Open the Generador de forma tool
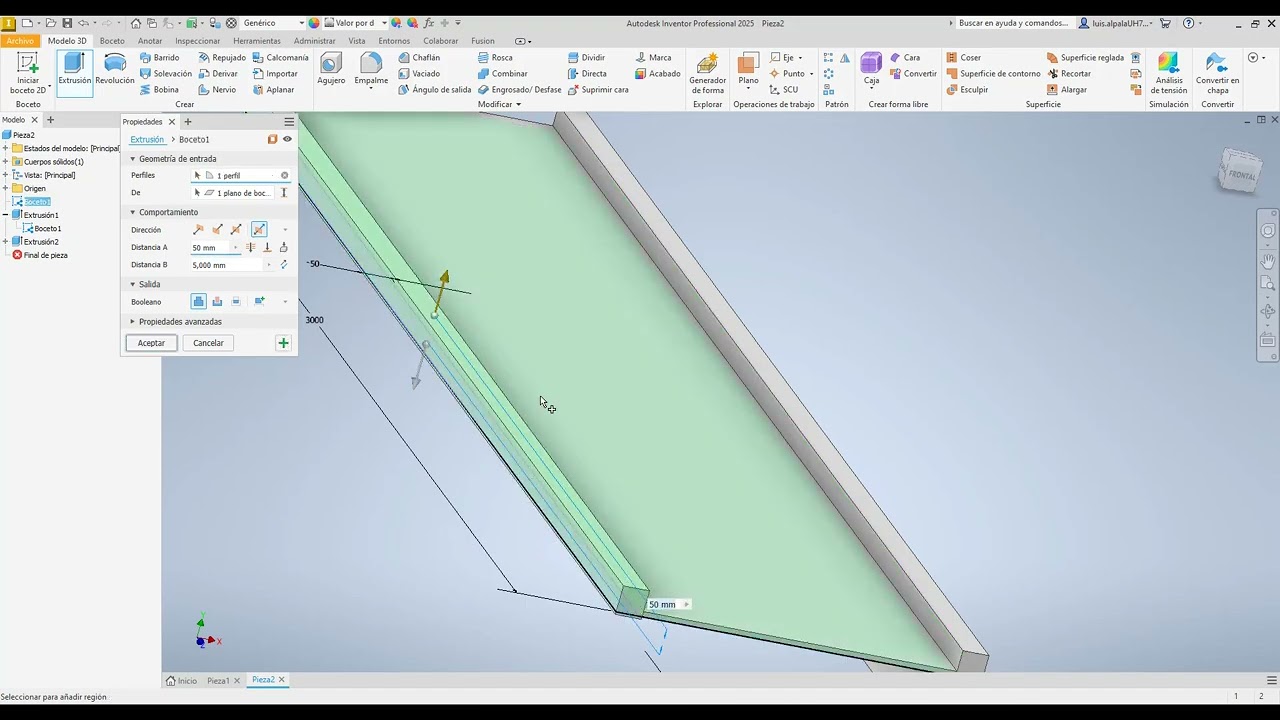The width and height of the screenshot is (1280, 720). (707, 74)
